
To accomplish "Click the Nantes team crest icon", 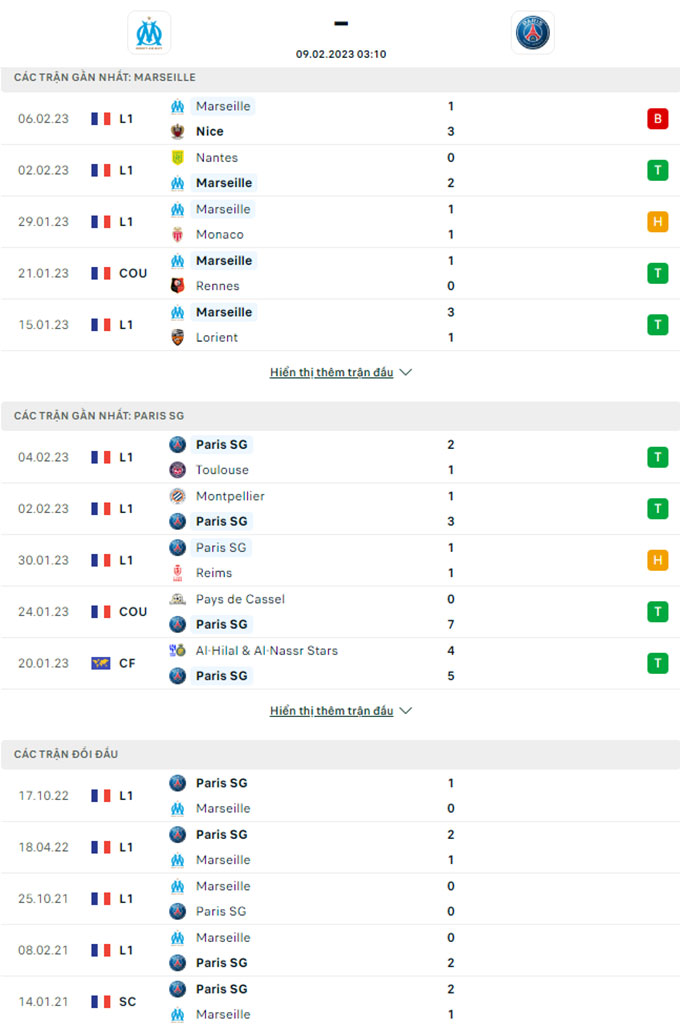I will [x=178, y=157].
